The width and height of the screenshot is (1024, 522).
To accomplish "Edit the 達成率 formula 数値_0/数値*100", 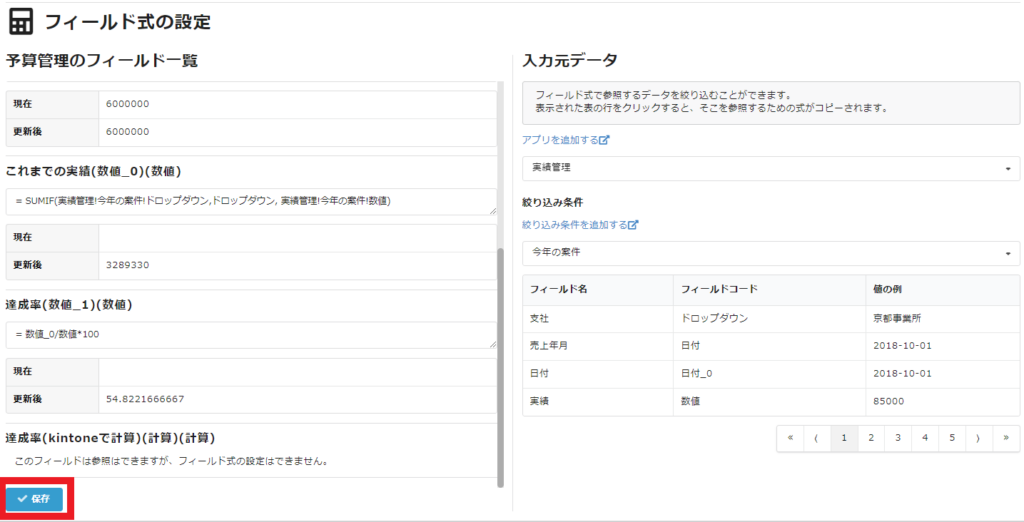I will click(251, 335).
